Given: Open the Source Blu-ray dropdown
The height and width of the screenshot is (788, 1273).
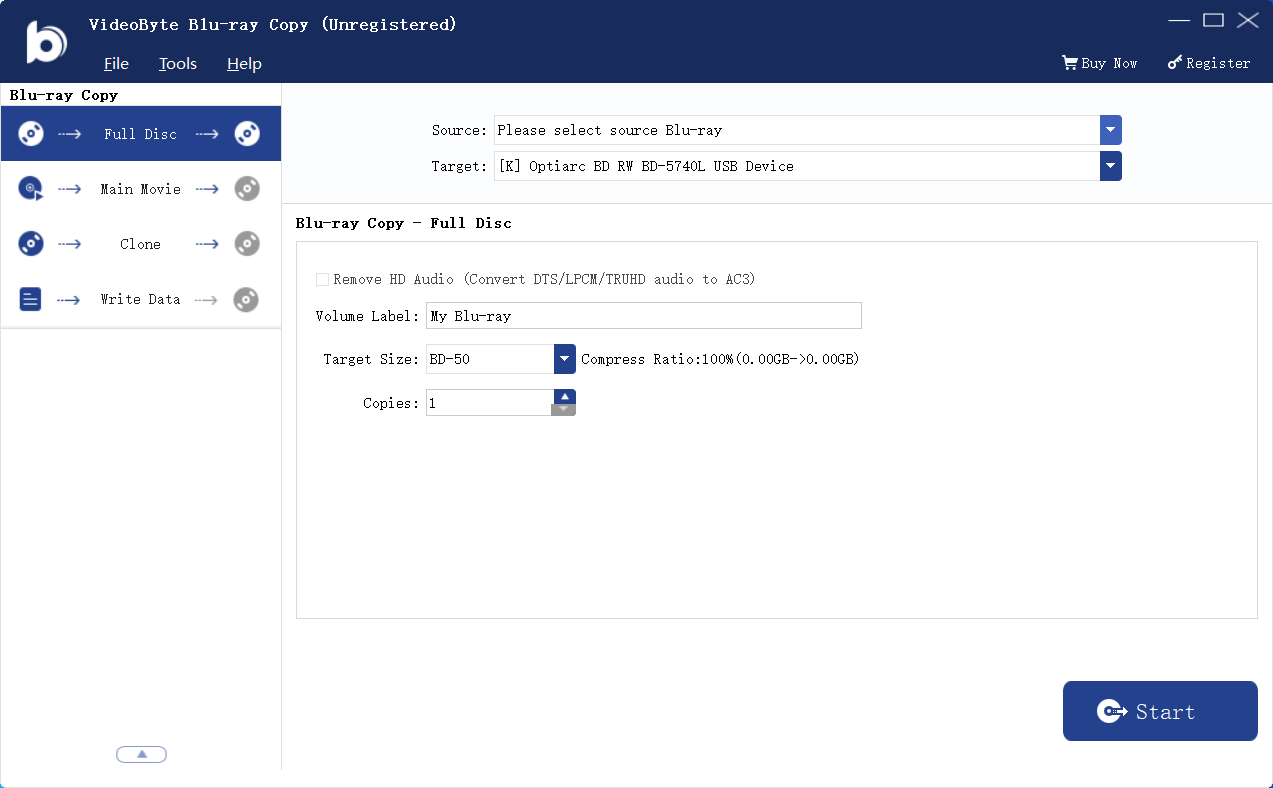Looking at the screenshot, I should point(1110,130).
